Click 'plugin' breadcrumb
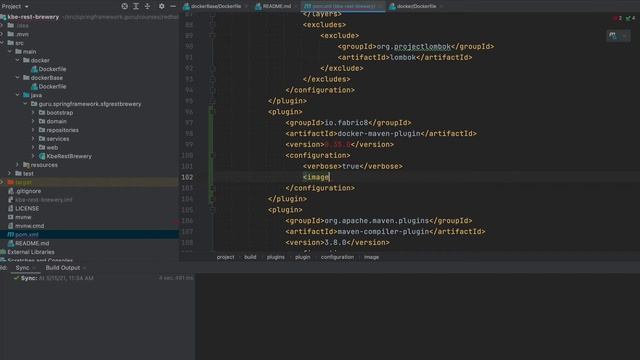The height and width of the screenshot is (360, 640). click(302, 257)
